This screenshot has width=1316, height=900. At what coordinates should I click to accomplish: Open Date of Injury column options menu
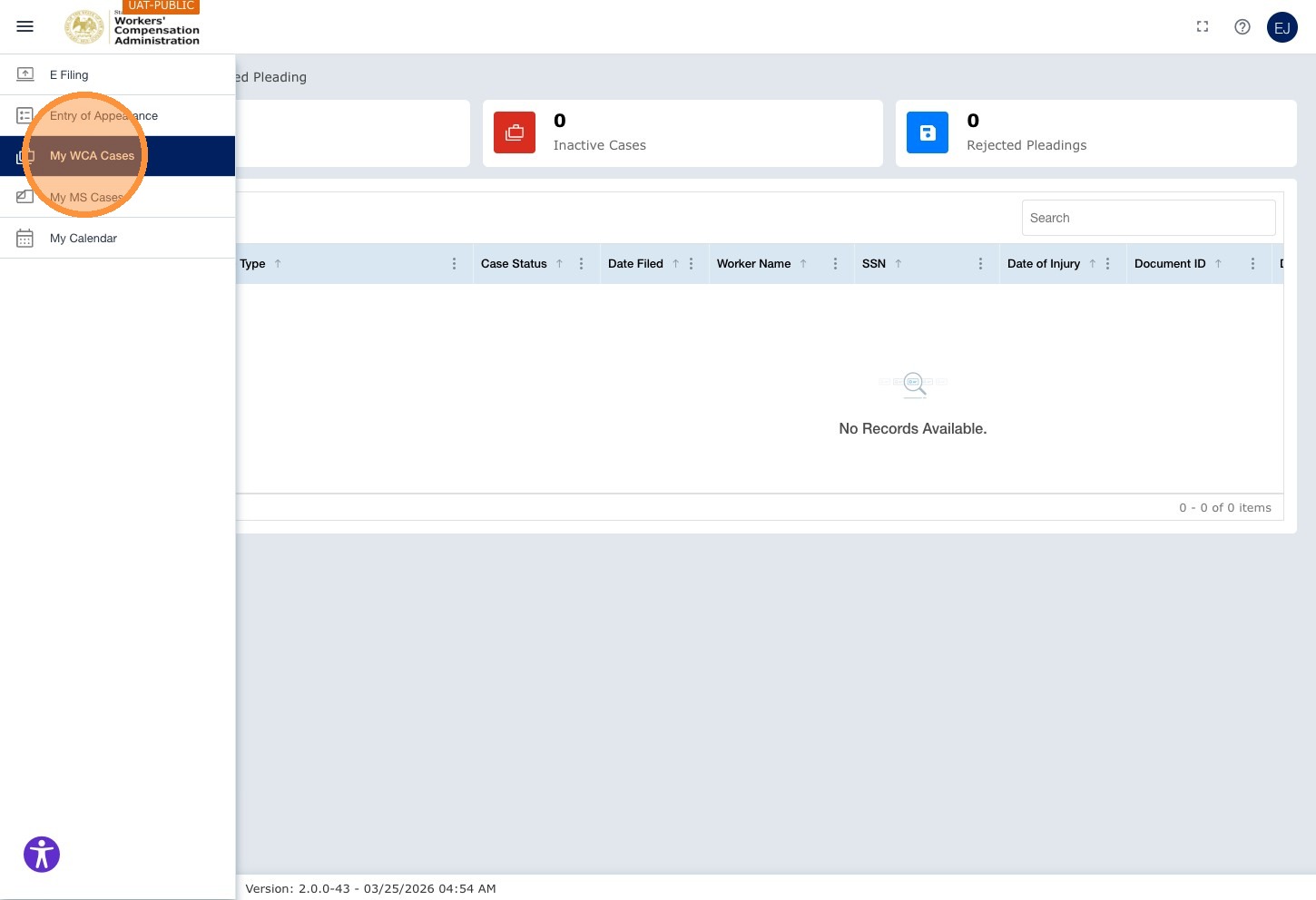click(1108, 264)
